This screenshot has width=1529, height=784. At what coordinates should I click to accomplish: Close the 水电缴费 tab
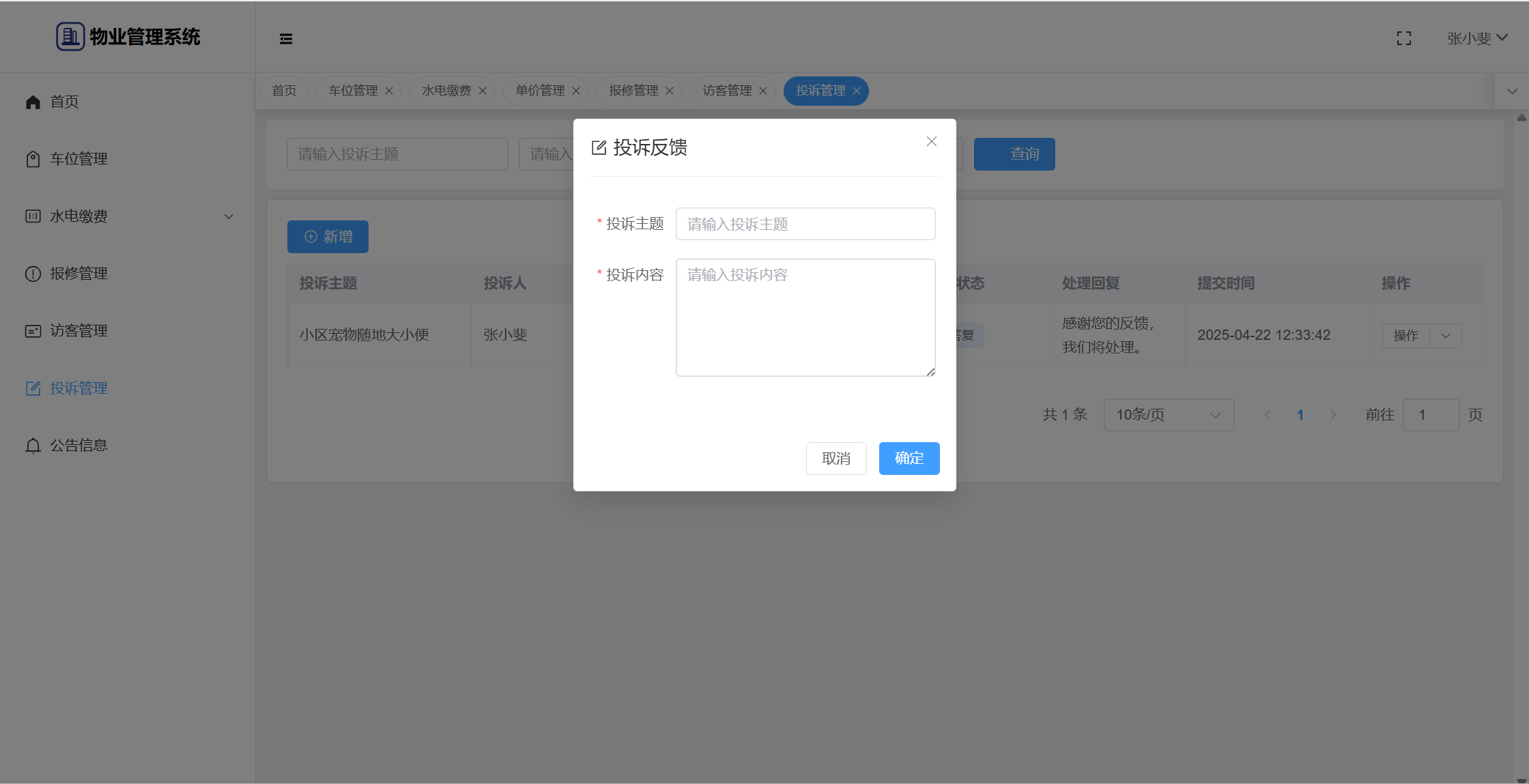click(483, 91)
